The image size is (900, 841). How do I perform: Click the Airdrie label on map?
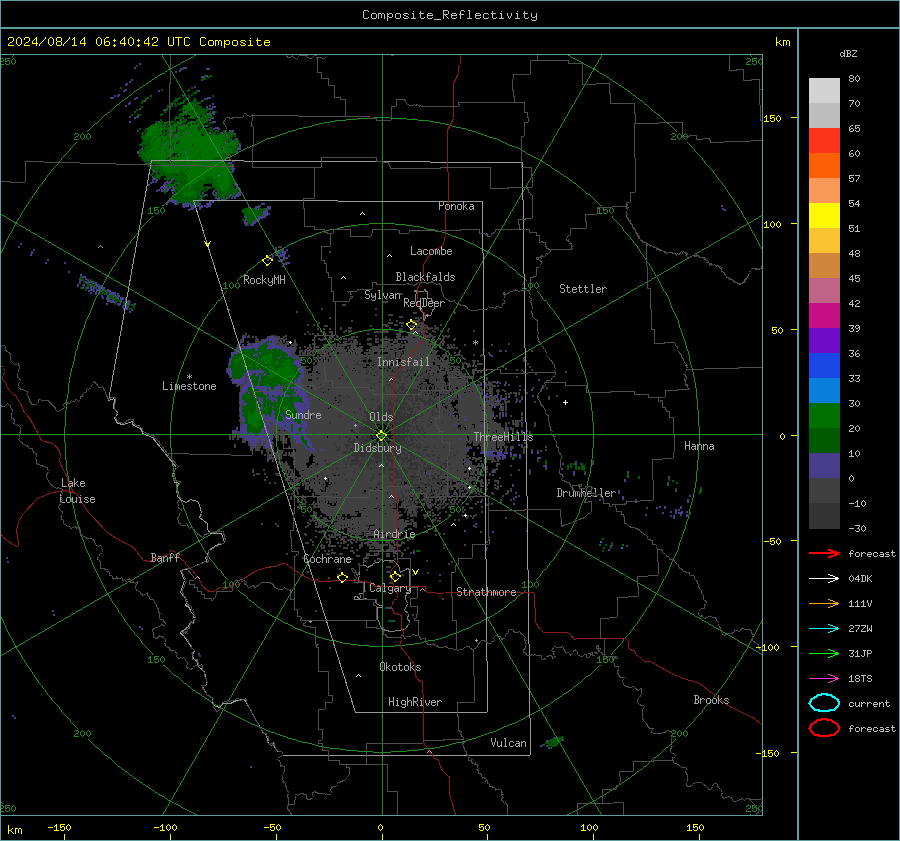pyautogui.click(x=394, y=534)
